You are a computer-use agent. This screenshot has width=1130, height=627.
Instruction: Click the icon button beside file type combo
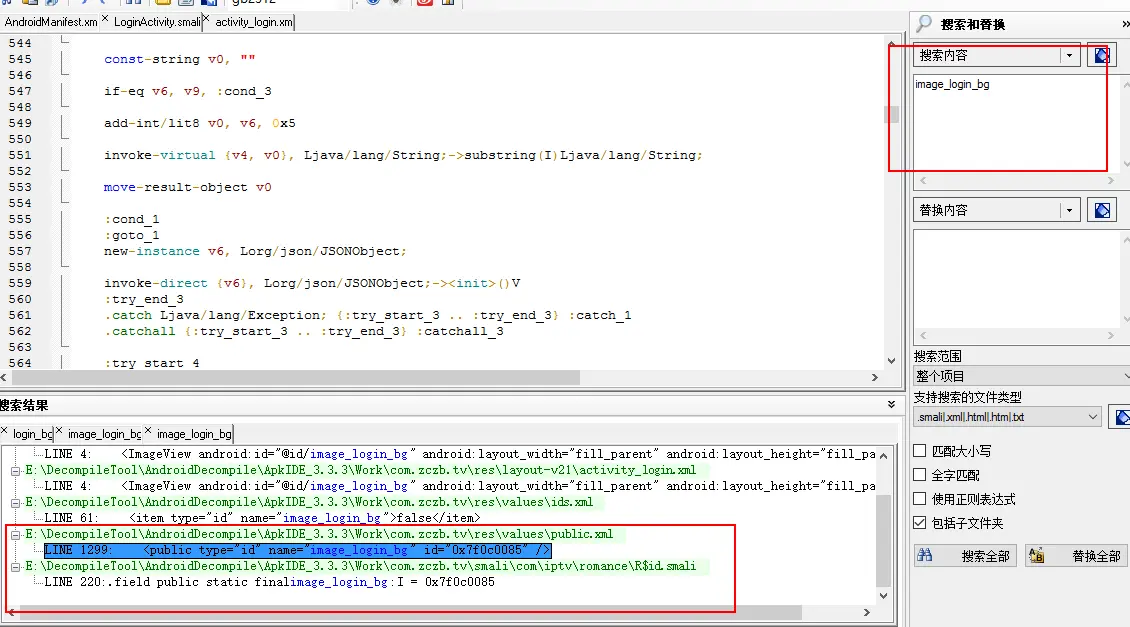1121,417
